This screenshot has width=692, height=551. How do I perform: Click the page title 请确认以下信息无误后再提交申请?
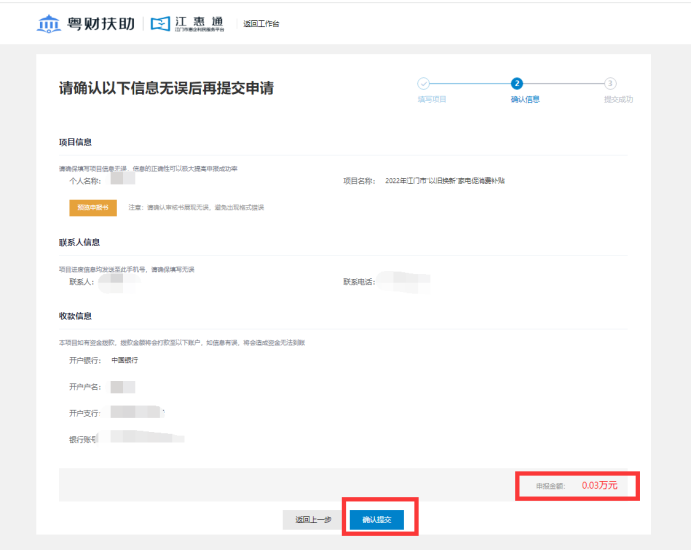[x=166, y=88]
